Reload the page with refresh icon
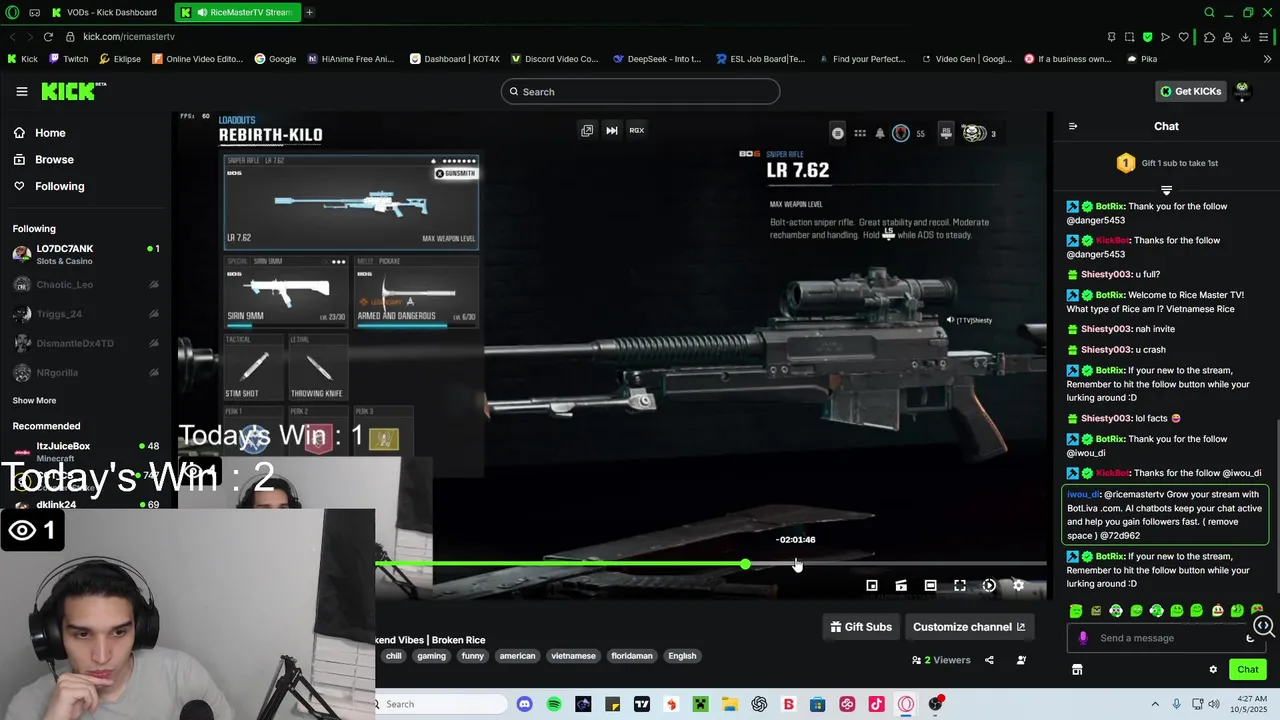1280x720 pixels. pos(48,36)
